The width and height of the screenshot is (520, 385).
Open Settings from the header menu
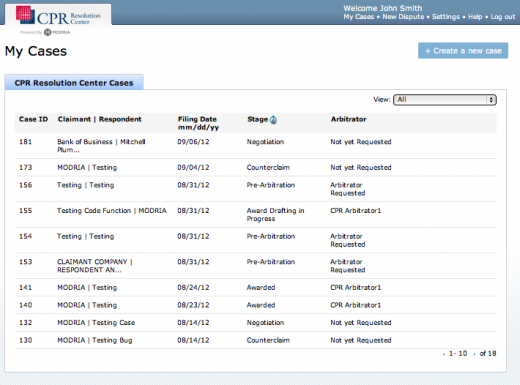tap(446, 17)
